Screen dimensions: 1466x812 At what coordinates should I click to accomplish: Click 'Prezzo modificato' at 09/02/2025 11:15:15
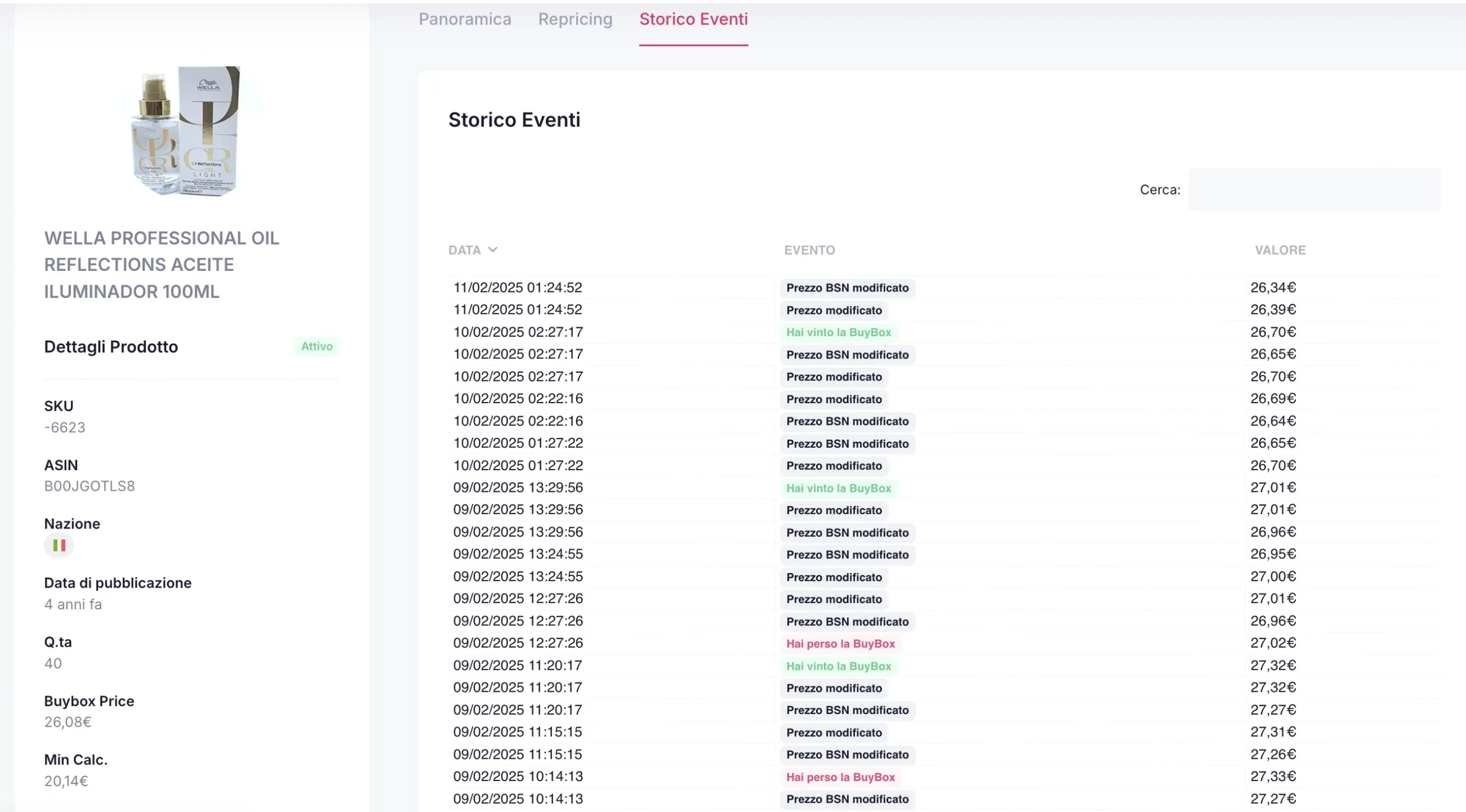[x=834, y=732]
